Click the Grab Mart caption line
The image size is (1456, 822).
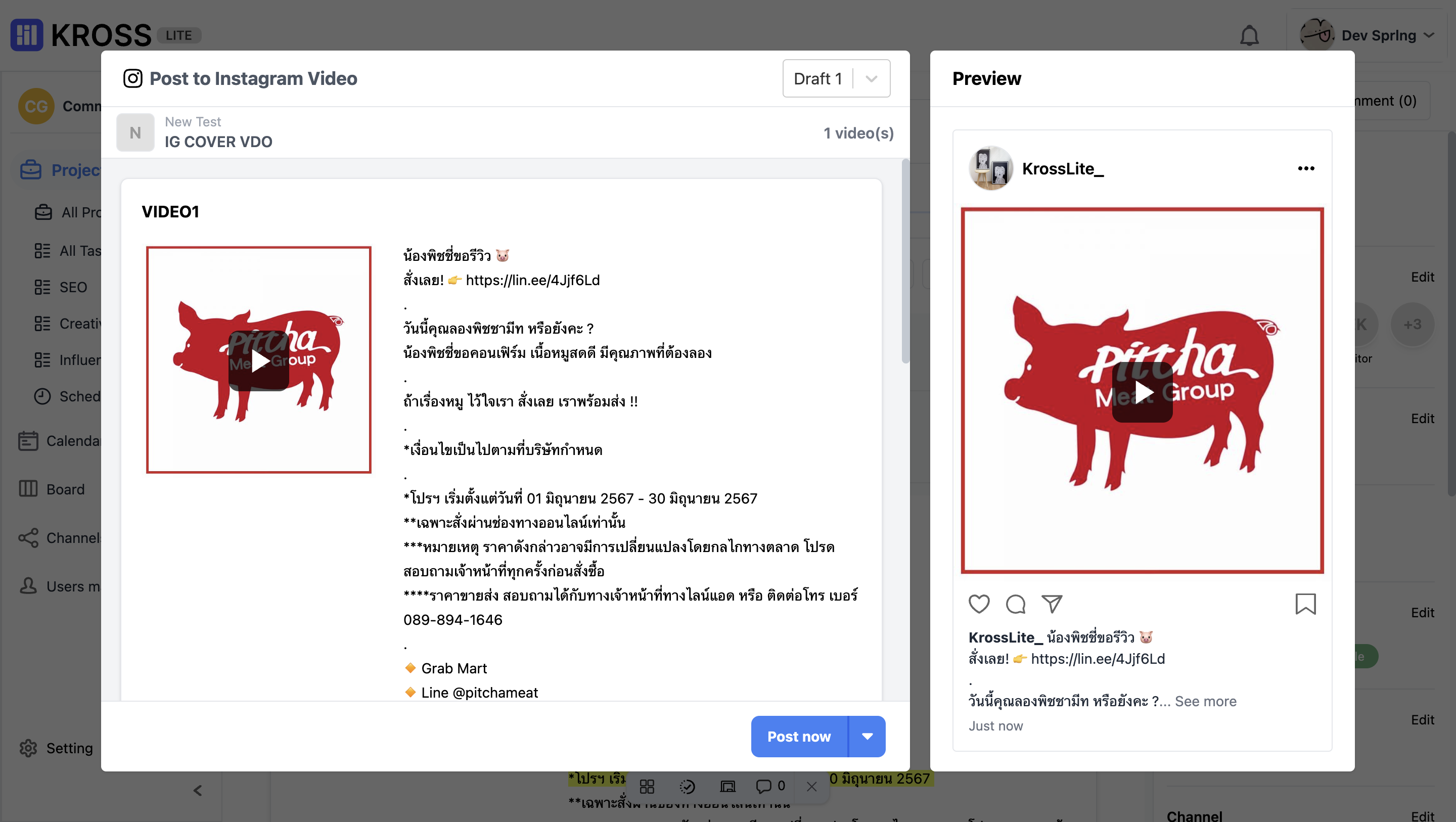coord(446,668)
